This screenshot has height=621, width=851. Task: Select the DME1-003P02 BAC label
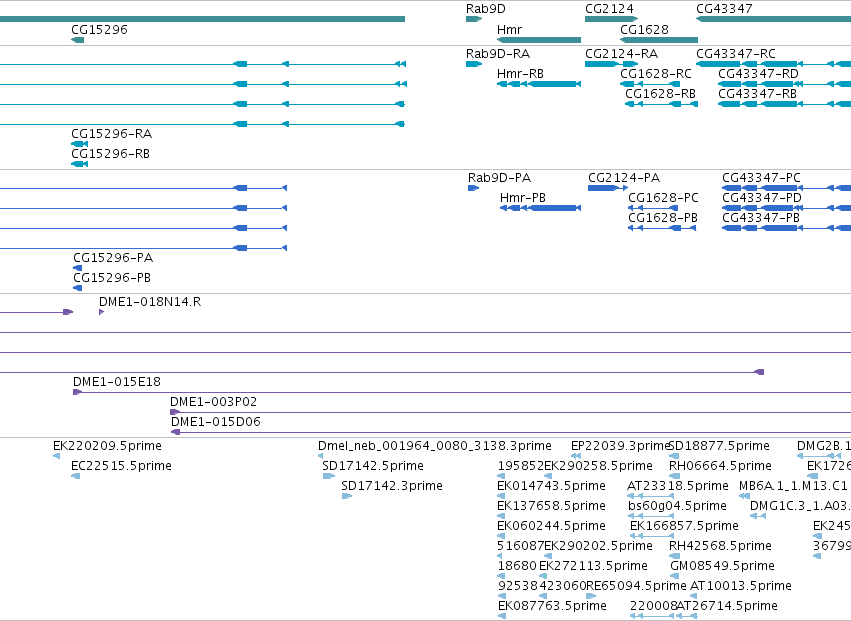213,402
